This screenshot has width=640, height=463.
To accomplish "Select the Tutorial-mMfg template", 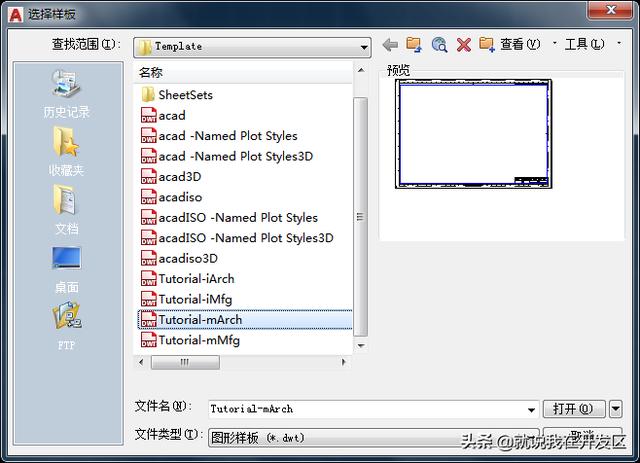I will click(199, 340).
